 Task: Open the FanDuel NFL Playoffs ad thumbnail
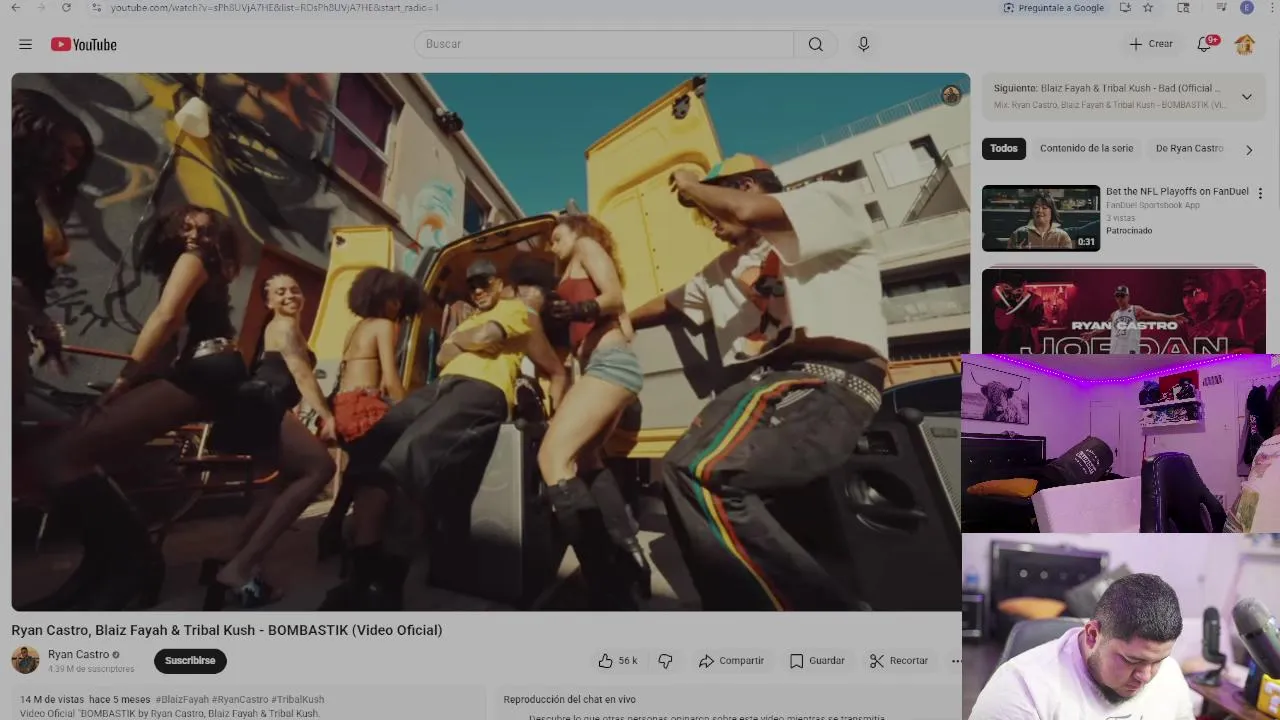(x=1041, y=218)
